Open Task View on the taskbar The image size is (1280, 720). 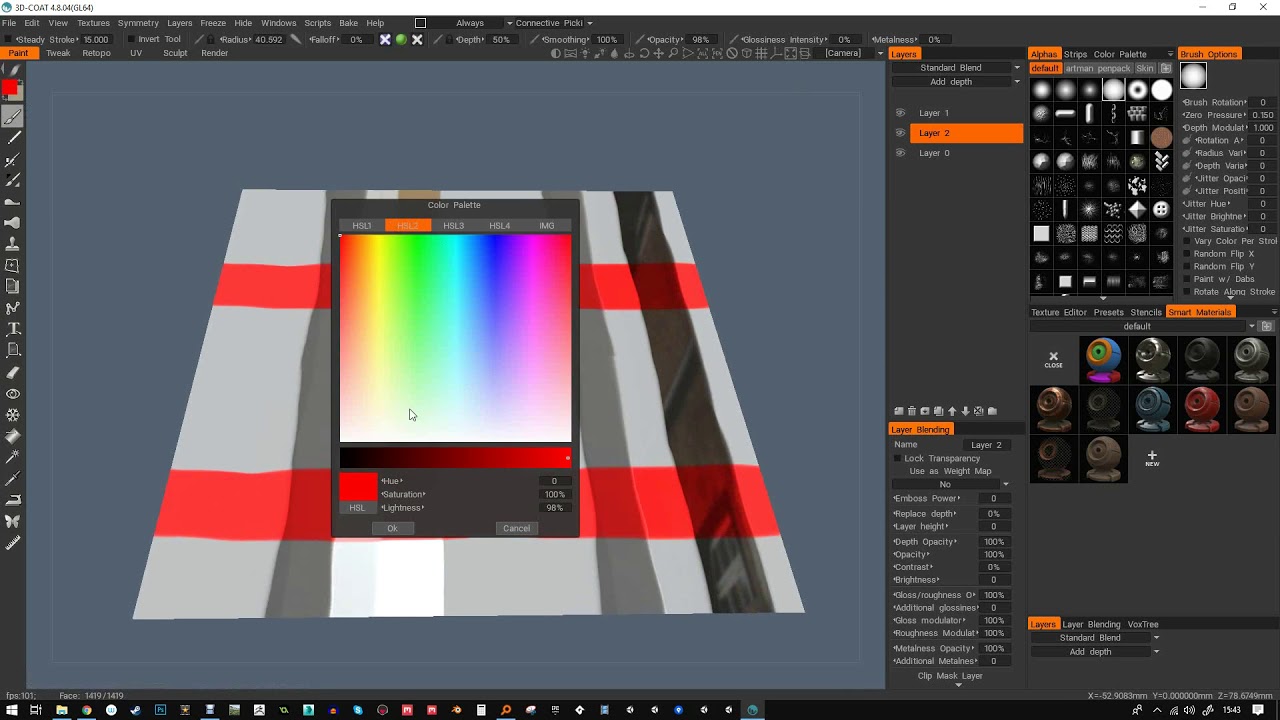pyautogui.click(x=36, y=710)
